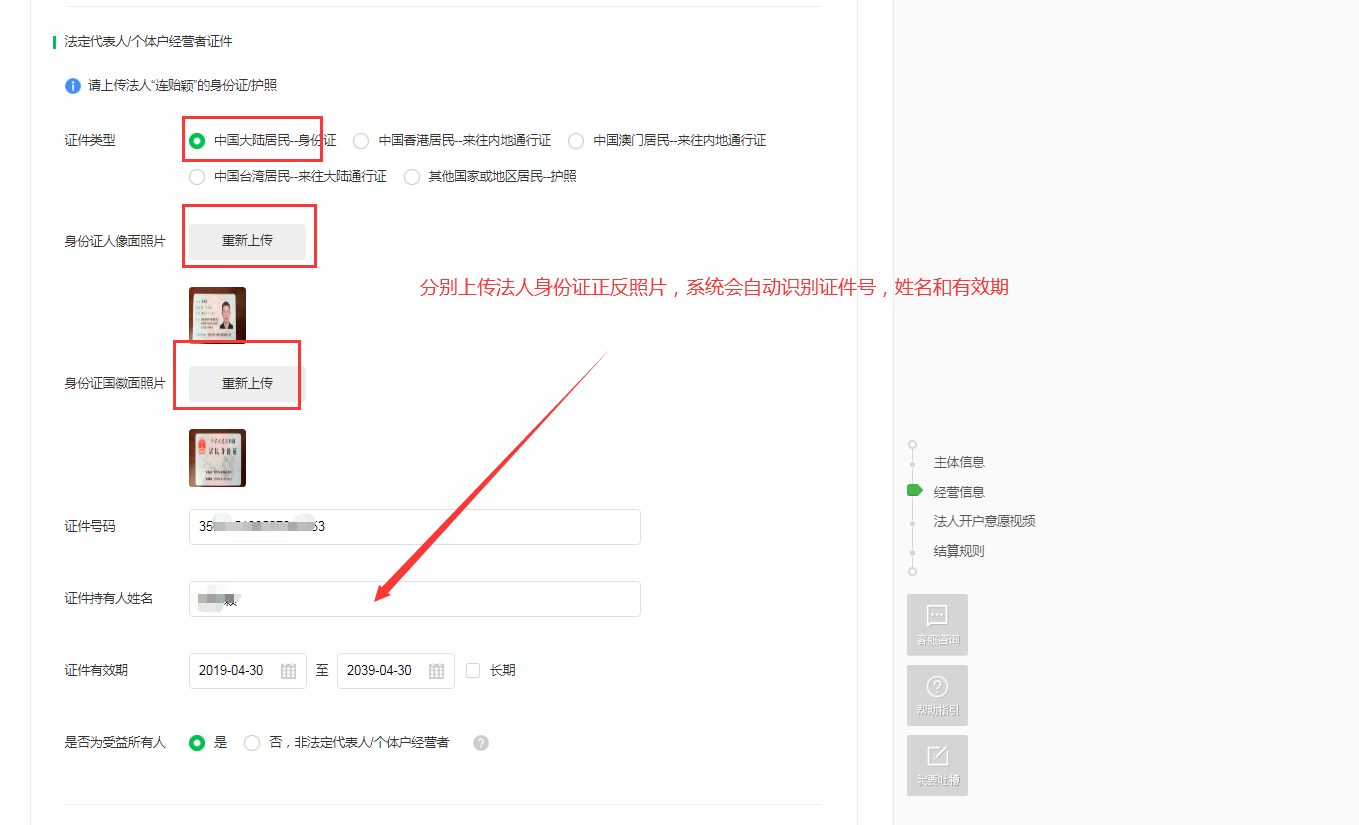Jump to 结算规则 step in sidebar
Screen dimensions: 1359x825
point(958,551)
